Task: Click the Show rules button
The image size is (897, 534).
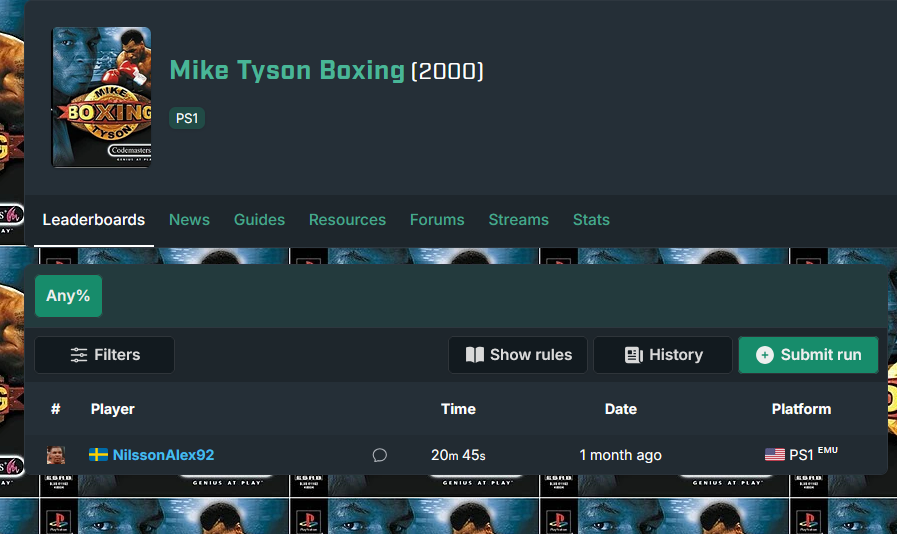Action: 518,355
